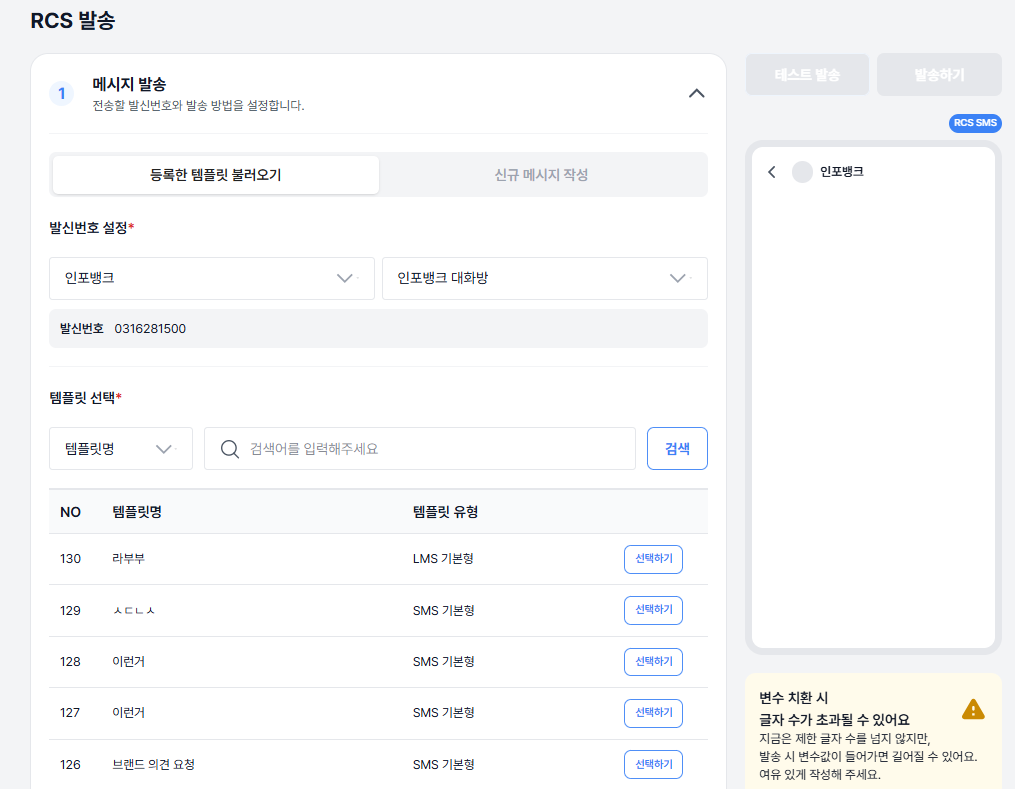
Task: Pick 선택하기 for template number 128
Action: click(x=652, y=661)
